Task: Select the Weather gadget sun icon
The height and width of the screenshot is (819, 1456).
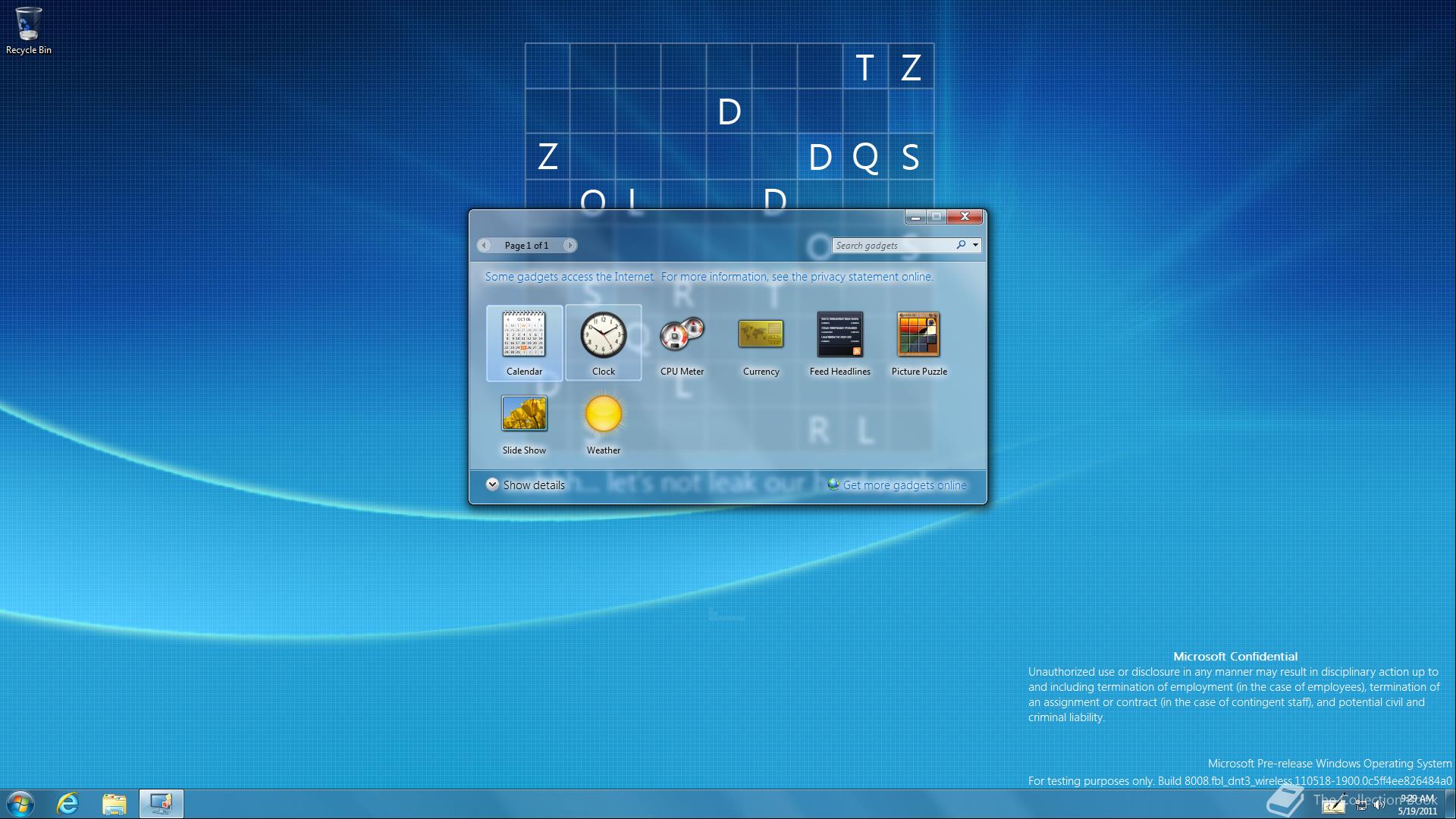Action: coord(603,414)
